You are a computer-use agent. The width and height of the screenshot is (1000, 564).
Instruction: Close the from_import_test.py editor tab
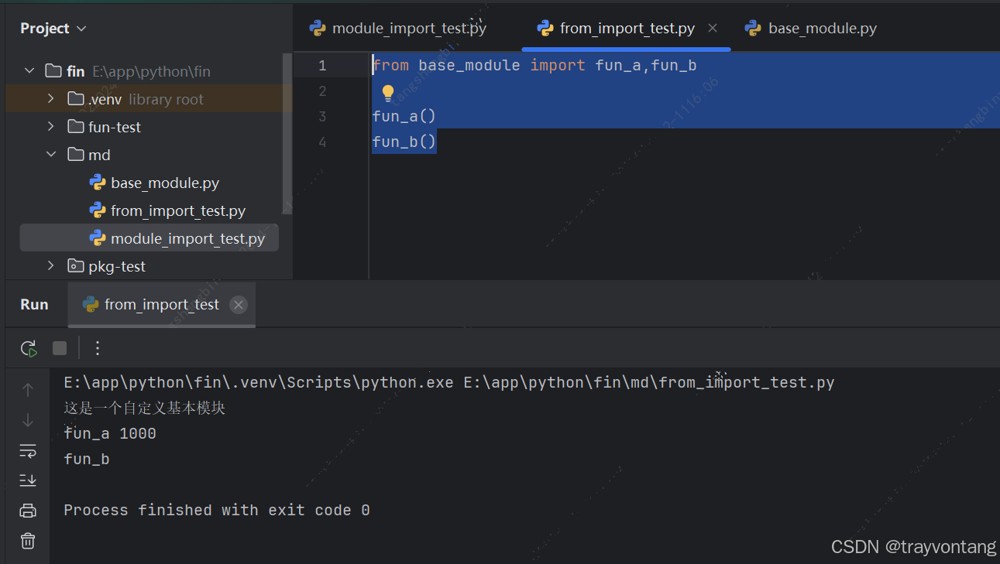coord(713,28)
